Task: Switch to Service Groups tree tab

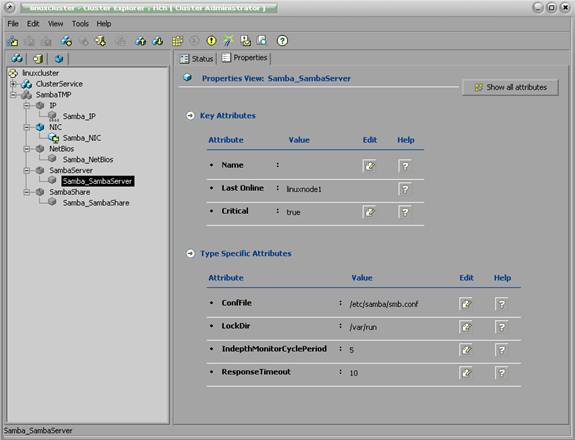Action: [x=17, y=58]
